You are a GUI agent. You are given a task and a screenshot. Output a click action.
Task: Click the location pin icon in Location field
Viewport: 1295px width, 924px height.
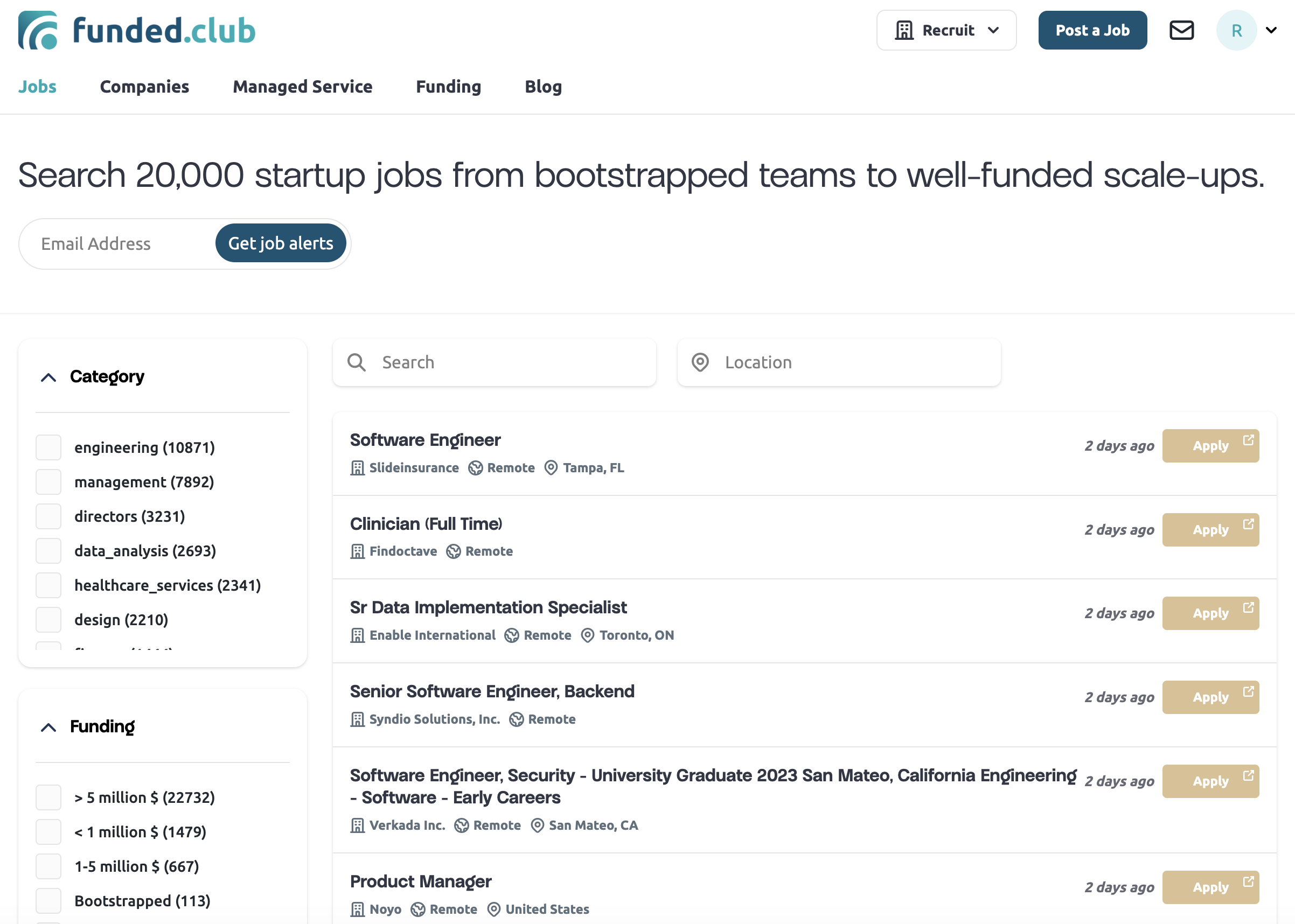pyautogui.click(x=700, y=362)
